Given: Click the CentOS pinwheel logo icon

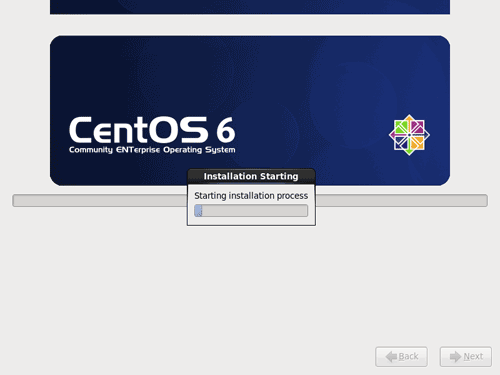Looking at the screenshot, I should click(409, 135).
